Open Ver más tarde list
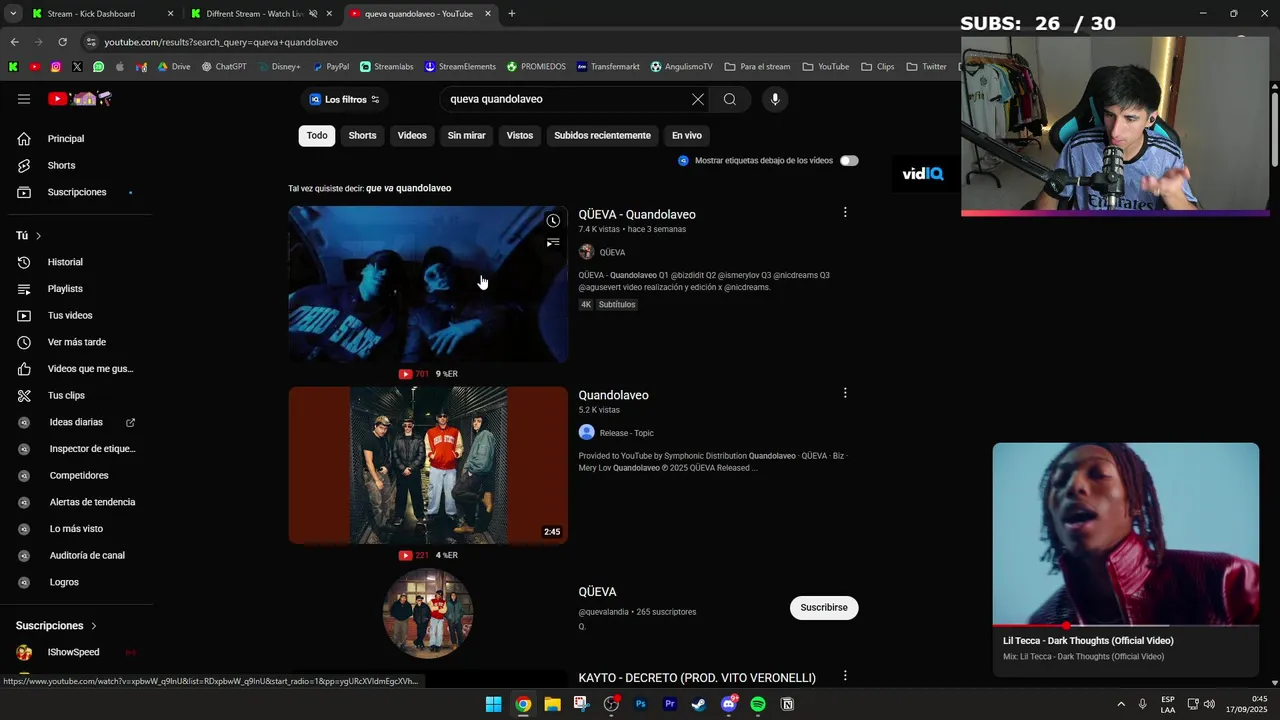 click(76, 342)
